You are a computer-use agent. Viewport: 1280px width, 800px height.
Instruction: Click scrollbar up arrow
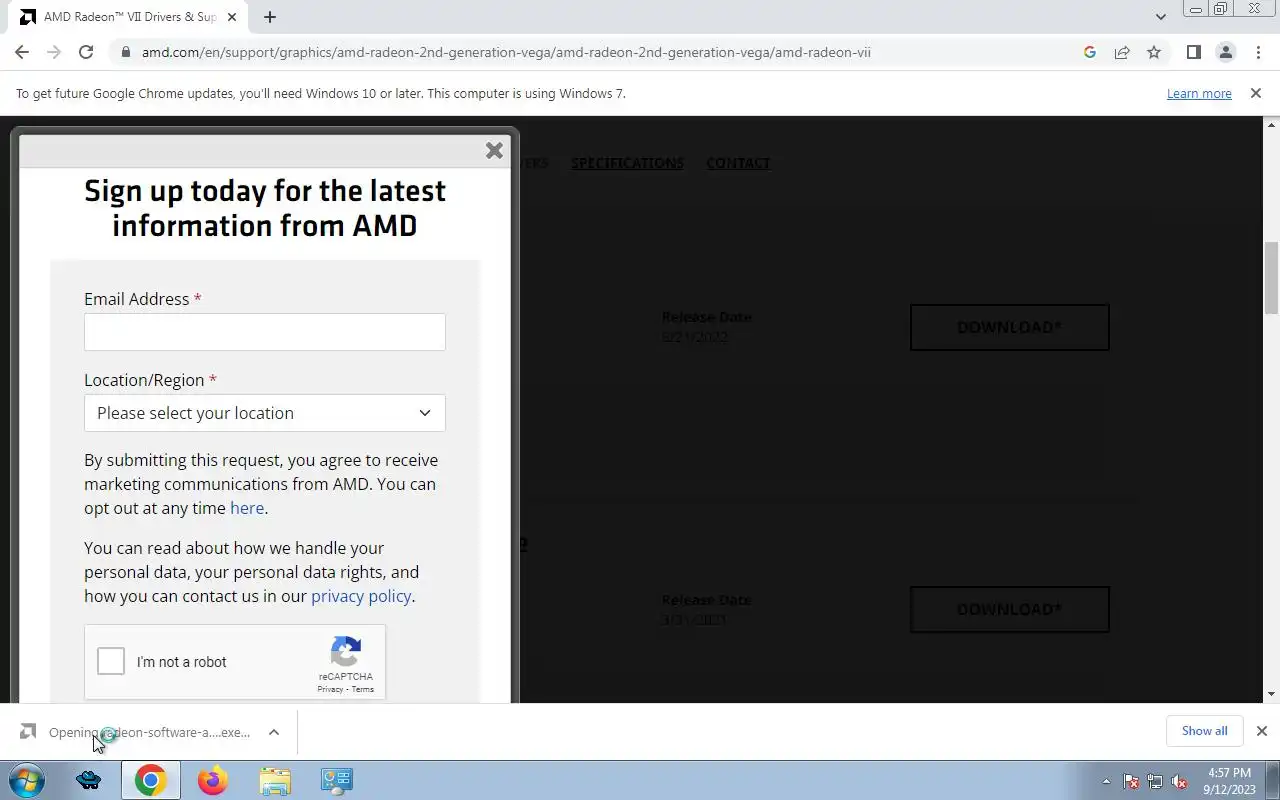click(1271, 125)
